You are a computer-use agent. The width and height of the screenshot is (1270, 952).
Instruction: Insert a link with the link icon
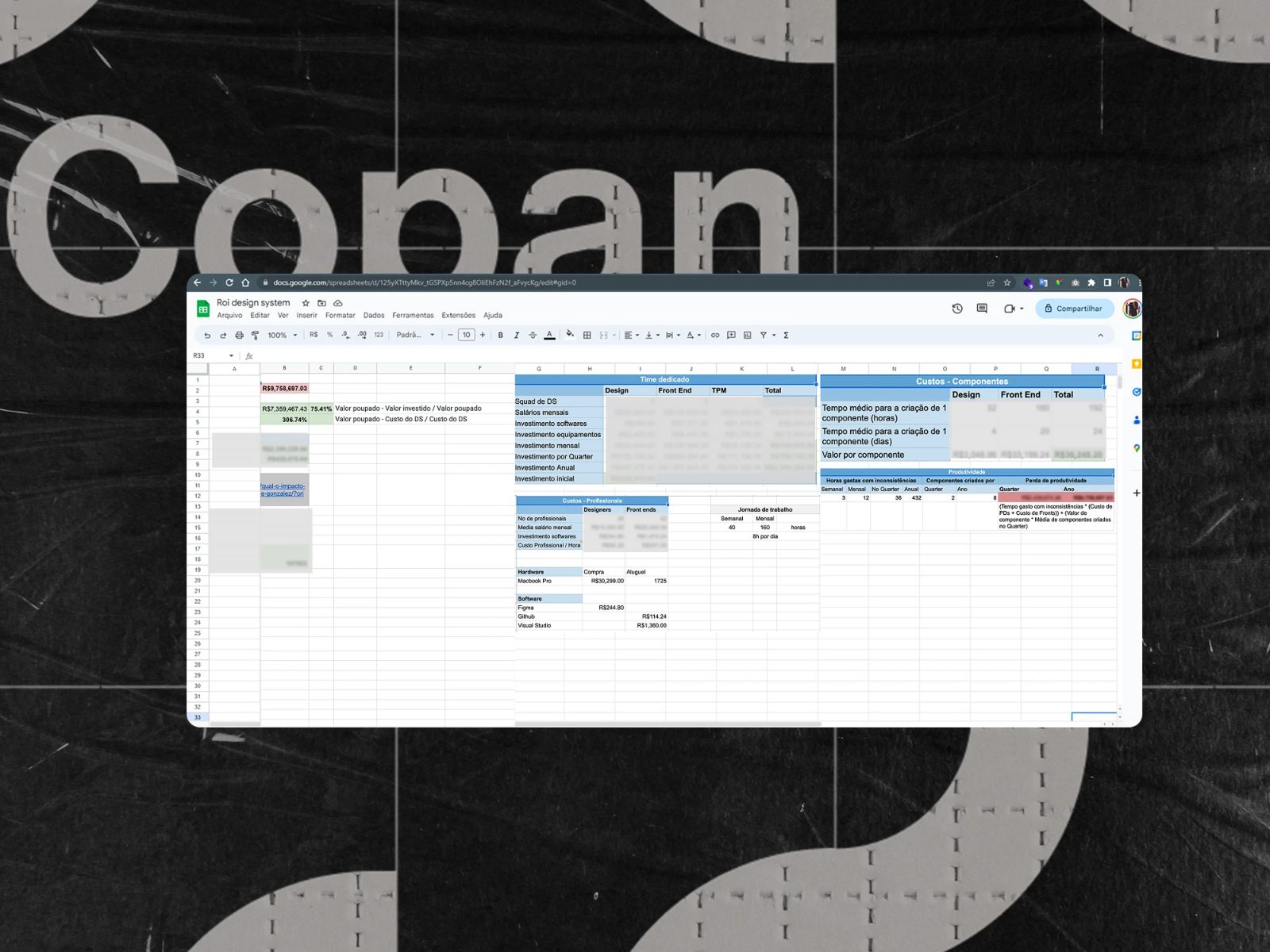coord(715,336)
